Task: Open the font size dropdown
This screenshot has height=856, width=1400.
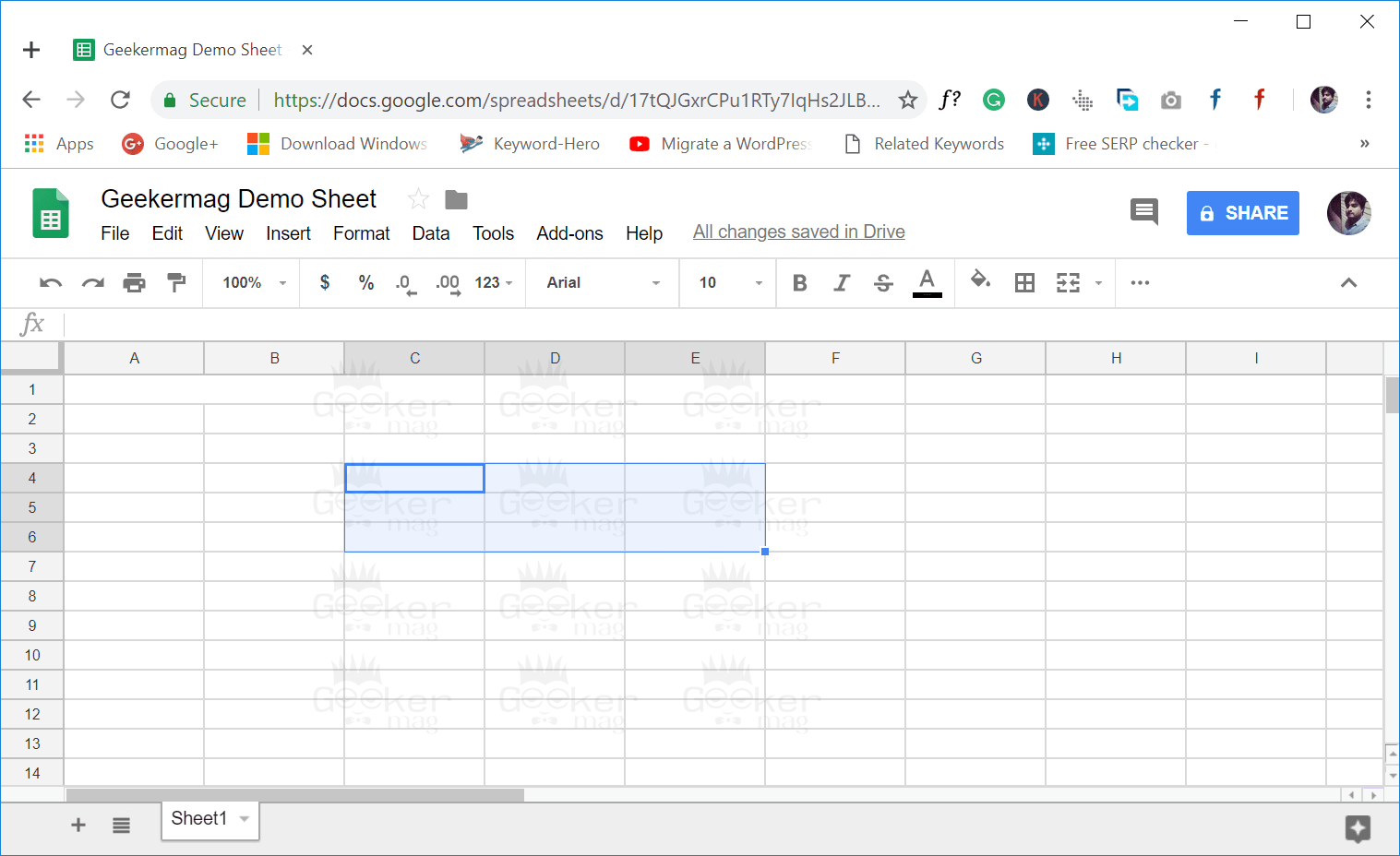Action: coord(757,283)
